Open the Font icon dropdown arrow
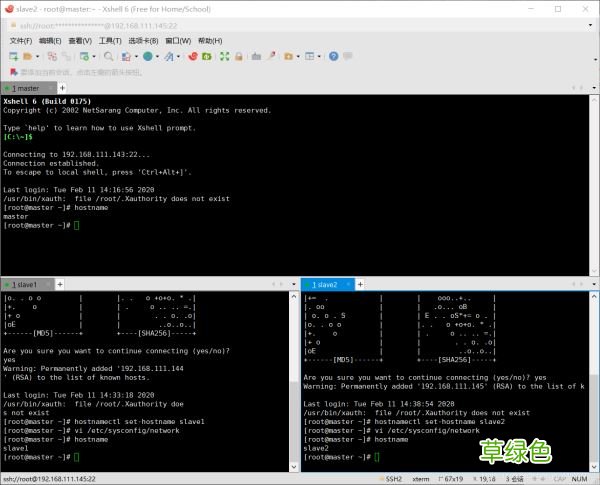The image size is (600, 485). (178, 57)
